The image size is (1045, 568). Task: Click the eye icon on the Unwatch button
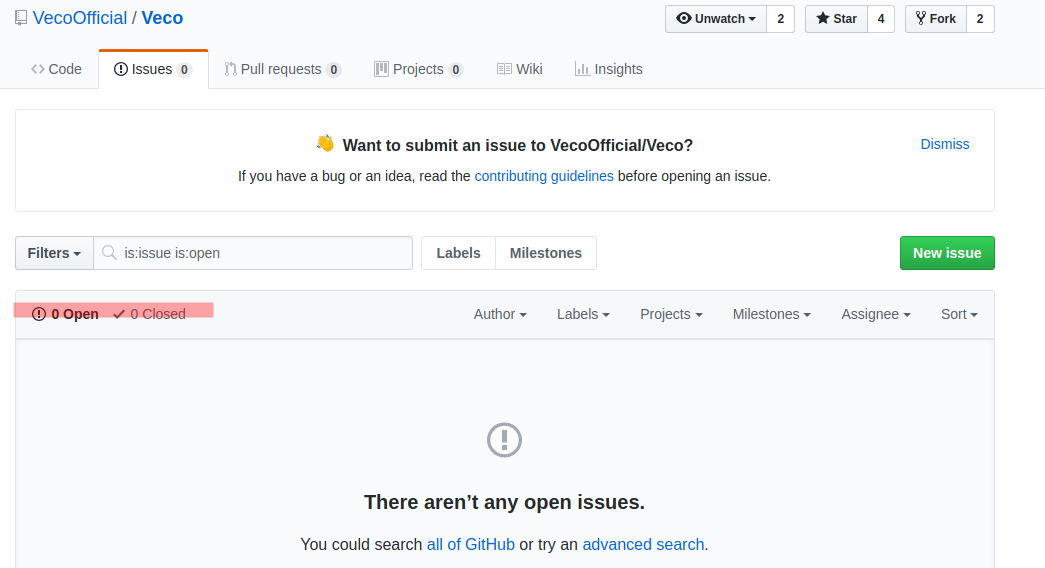pos(684,18)
